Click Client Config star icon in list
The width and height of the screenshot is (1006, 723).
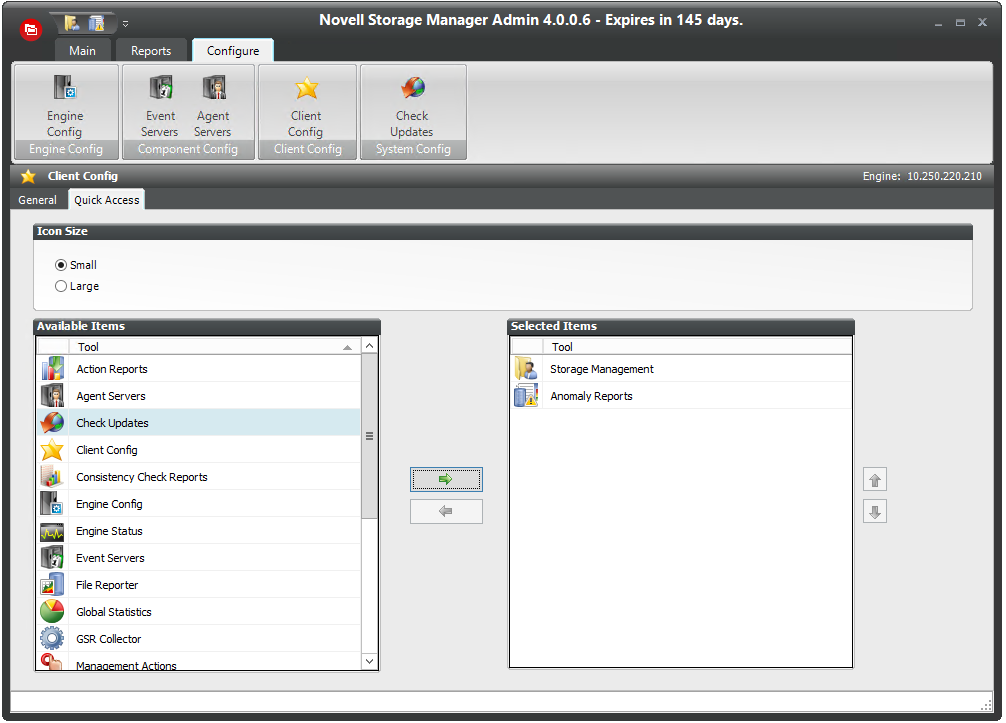(x=52, y=450)
